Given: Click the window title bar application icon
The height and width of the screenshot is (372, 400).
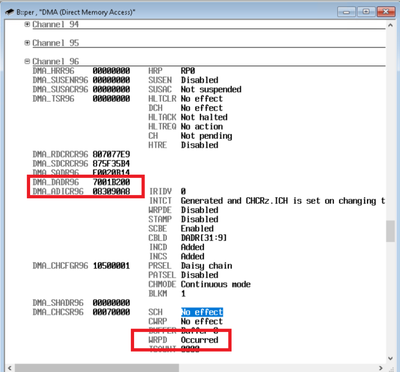Looking at the screenshot, I should (x=9, y=12).
